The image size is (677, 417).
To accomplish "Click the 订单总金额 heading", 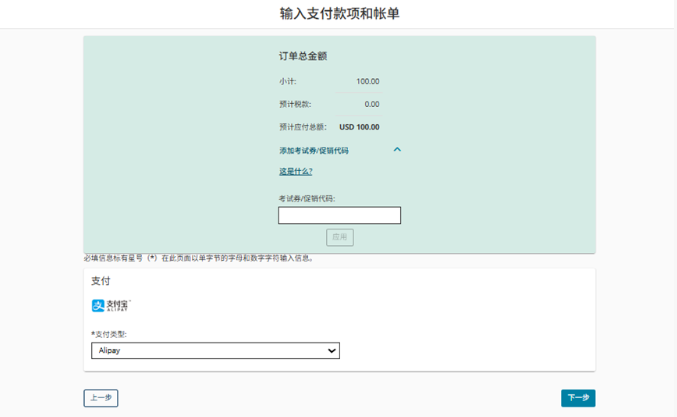I will click(x=302, y=57).
